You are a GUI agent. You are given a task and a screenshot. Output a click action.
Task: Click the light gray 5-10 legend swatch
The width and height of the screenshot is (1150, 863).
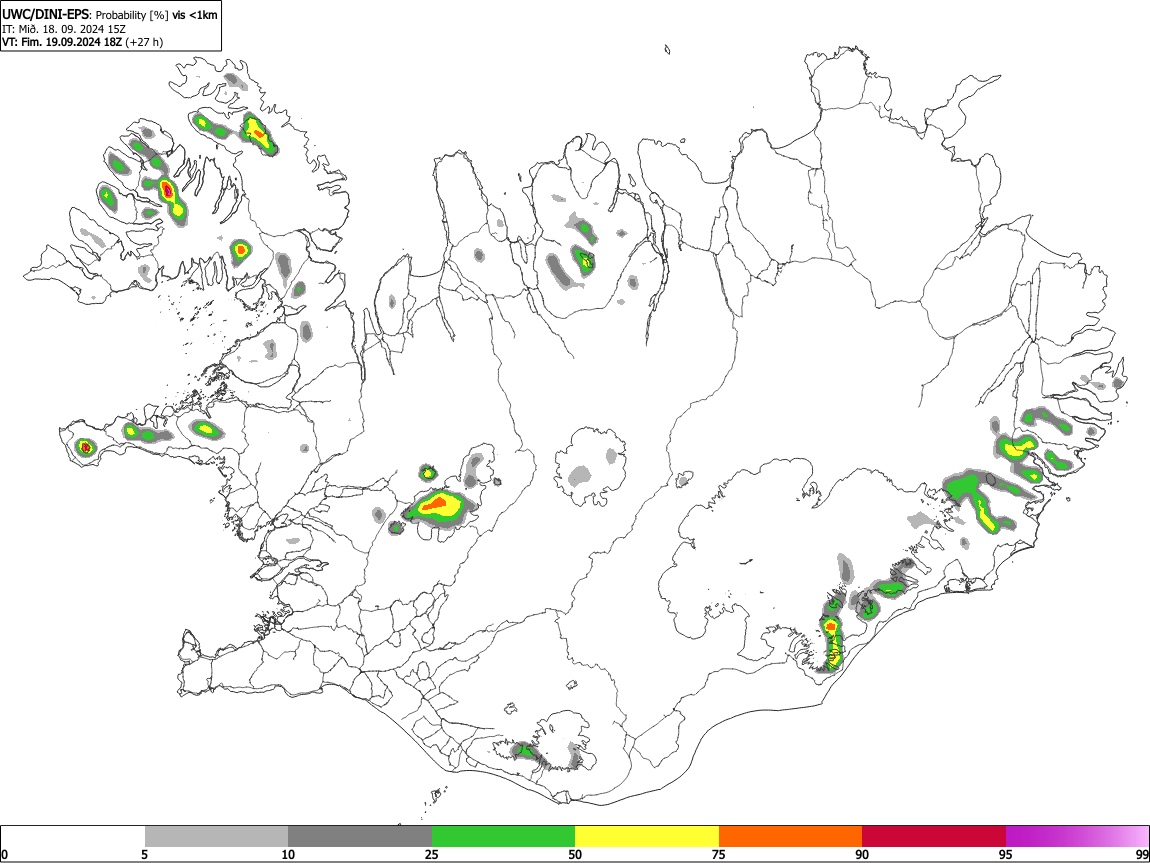(x=216, y=836)
